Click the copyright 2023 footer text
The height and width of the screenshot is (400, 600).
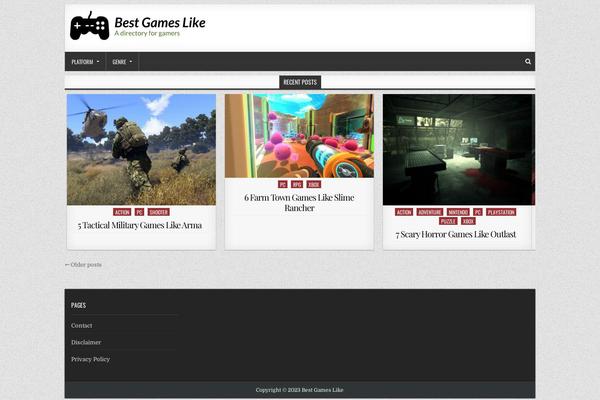coord(300,390)
